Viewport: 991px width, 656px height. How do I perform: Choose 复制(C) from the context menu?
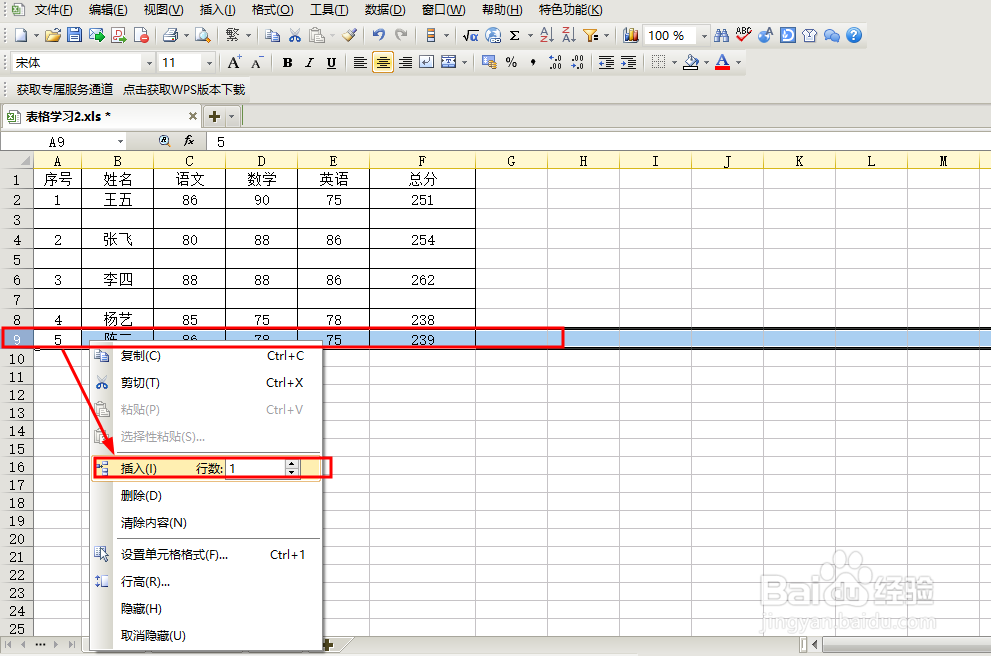208,356
